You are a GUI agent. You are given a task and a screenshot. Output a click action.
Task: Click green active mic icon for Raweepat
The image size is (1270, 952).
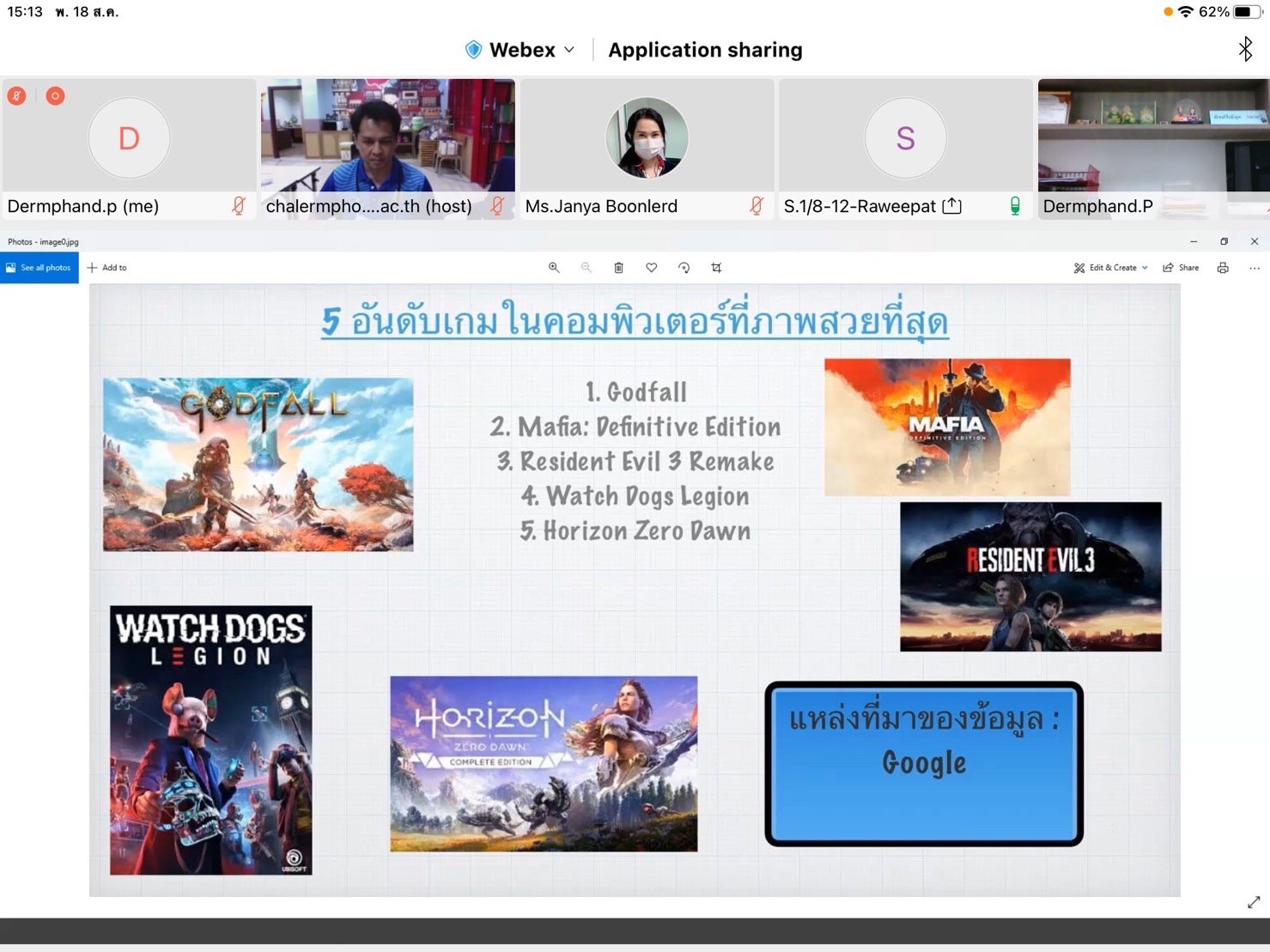click(1015, 206)
